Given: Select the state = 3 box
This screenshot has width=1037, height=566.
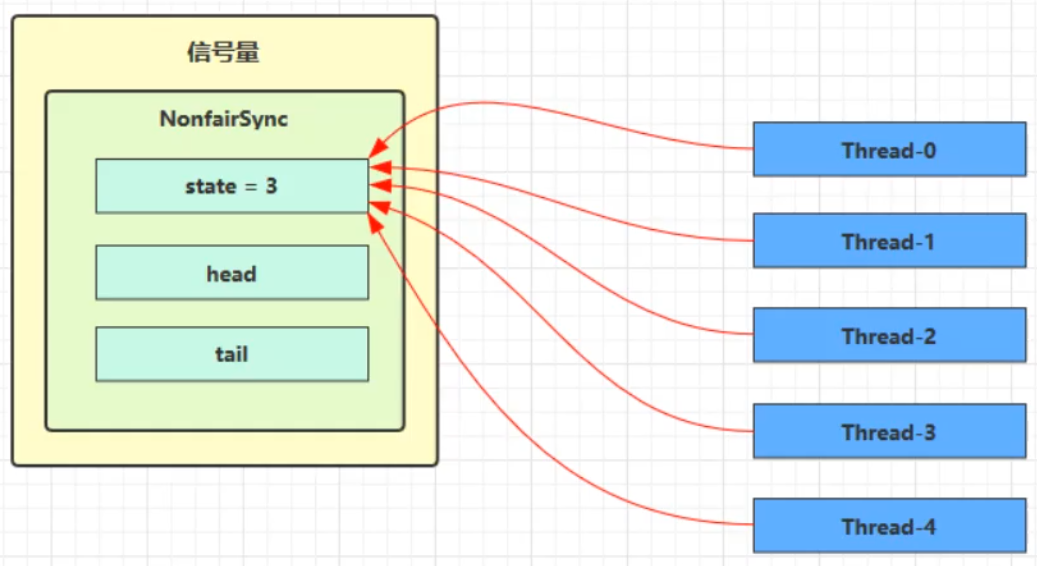Looking at the screenshot, I should 231,186.
